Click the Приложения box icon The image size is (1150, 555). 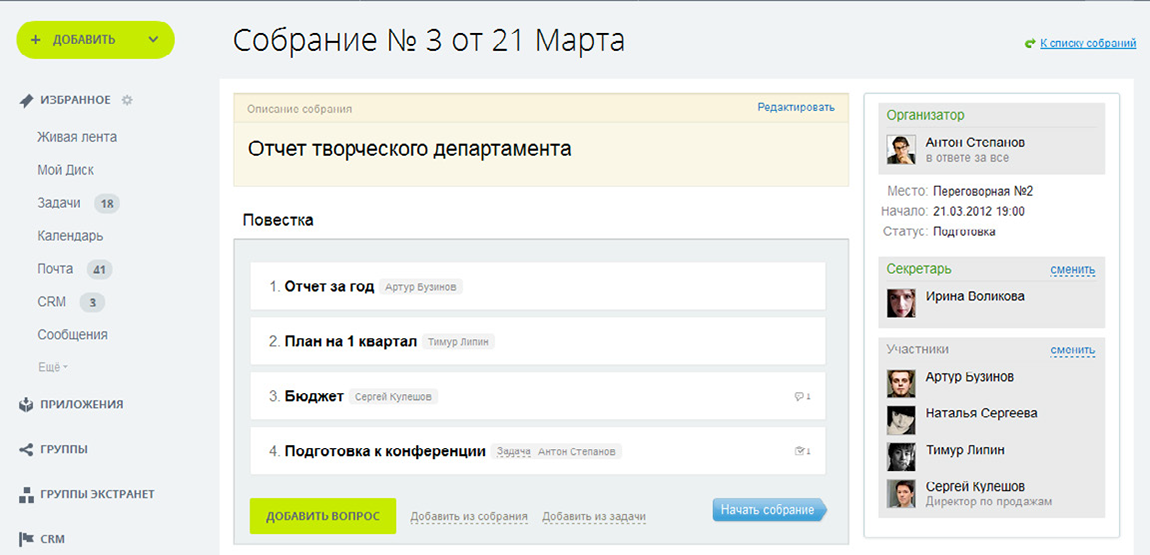[26, 404]
